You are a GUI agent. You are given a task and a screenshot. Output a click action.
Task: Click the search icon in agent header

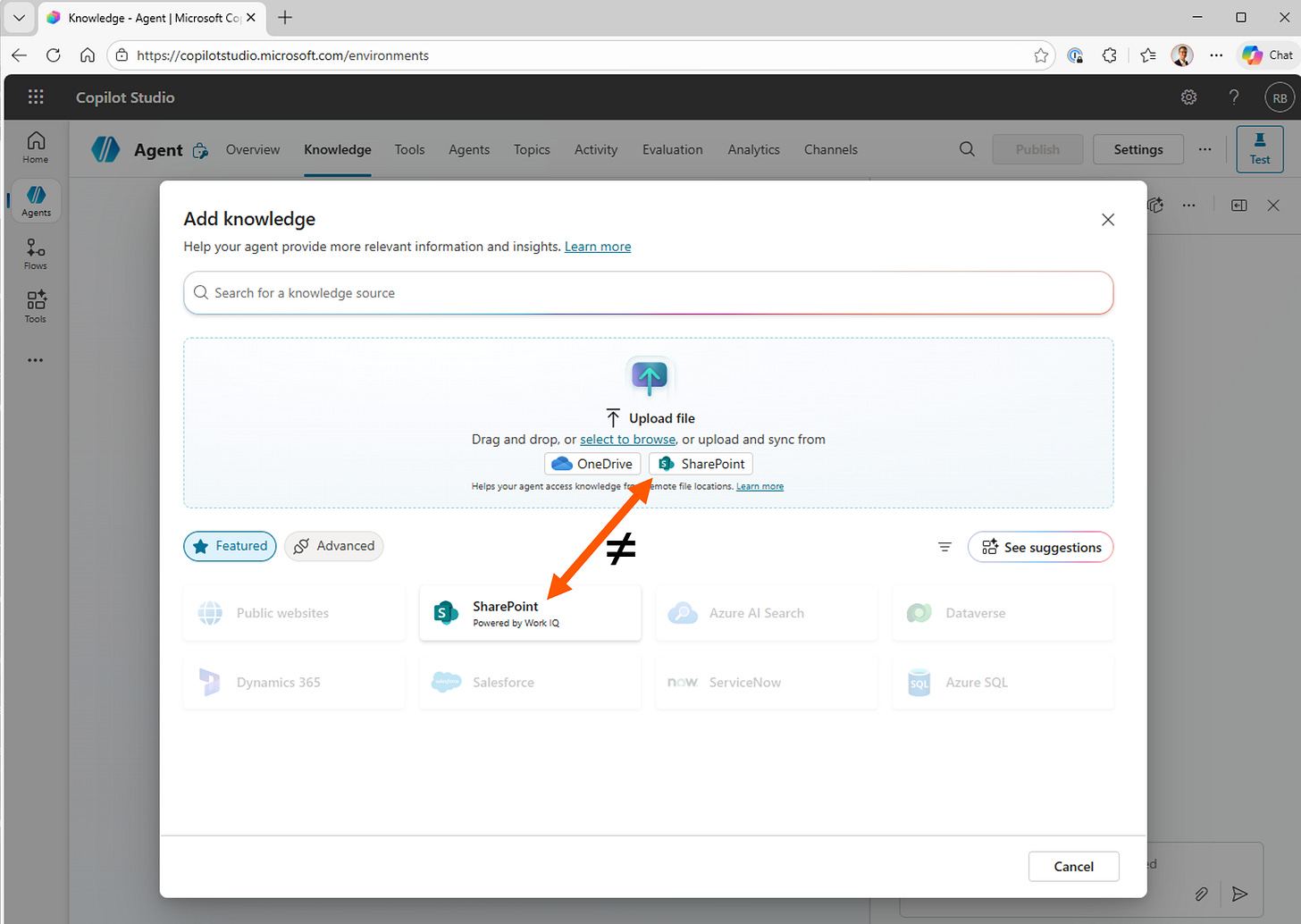(x=967, y=149)
